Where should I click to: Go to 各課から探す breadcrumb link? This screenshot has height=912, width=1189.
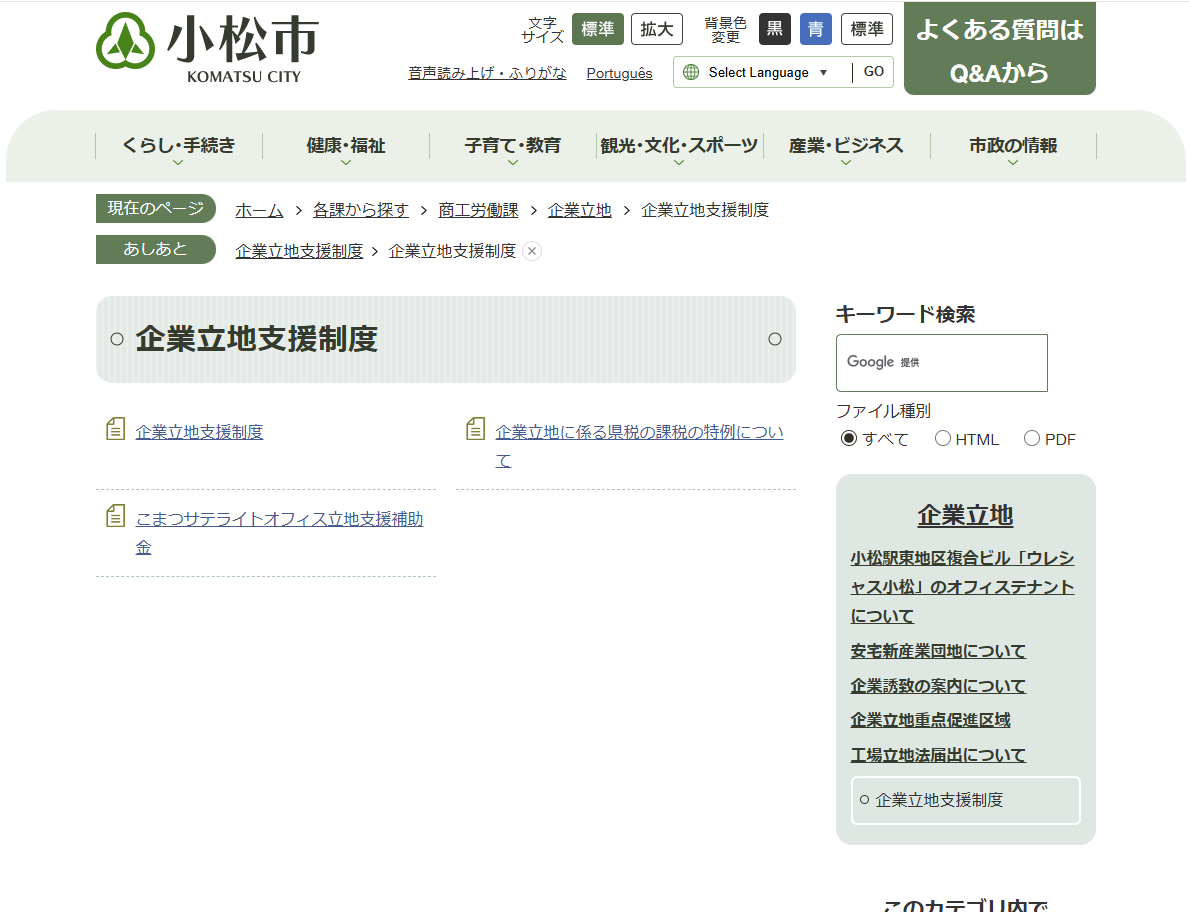pyautogui.click(x=361, y=210)
